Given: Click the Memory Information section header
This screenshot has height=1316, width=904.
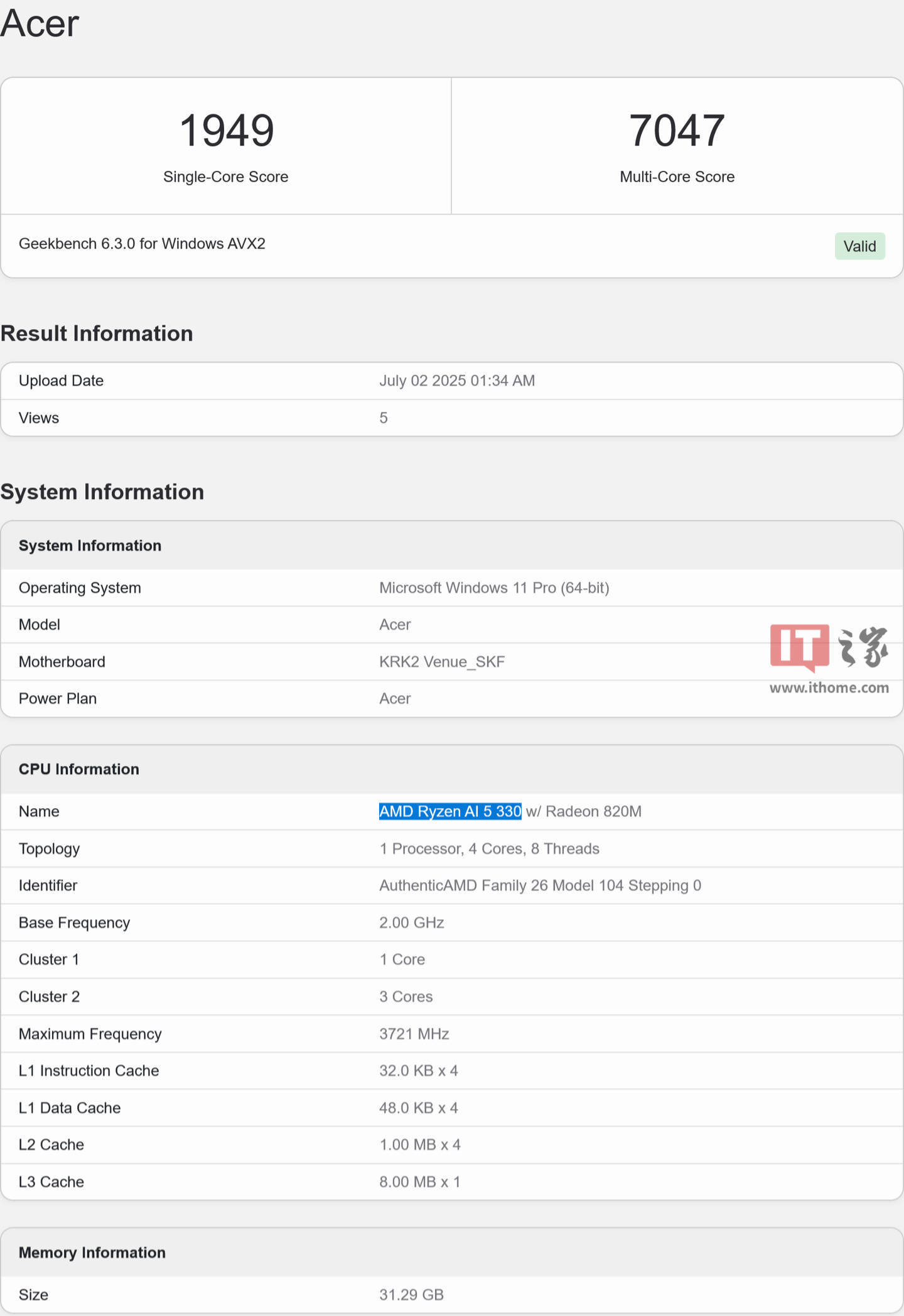Looking at the screenshot, I should (x=92, y=1253).
